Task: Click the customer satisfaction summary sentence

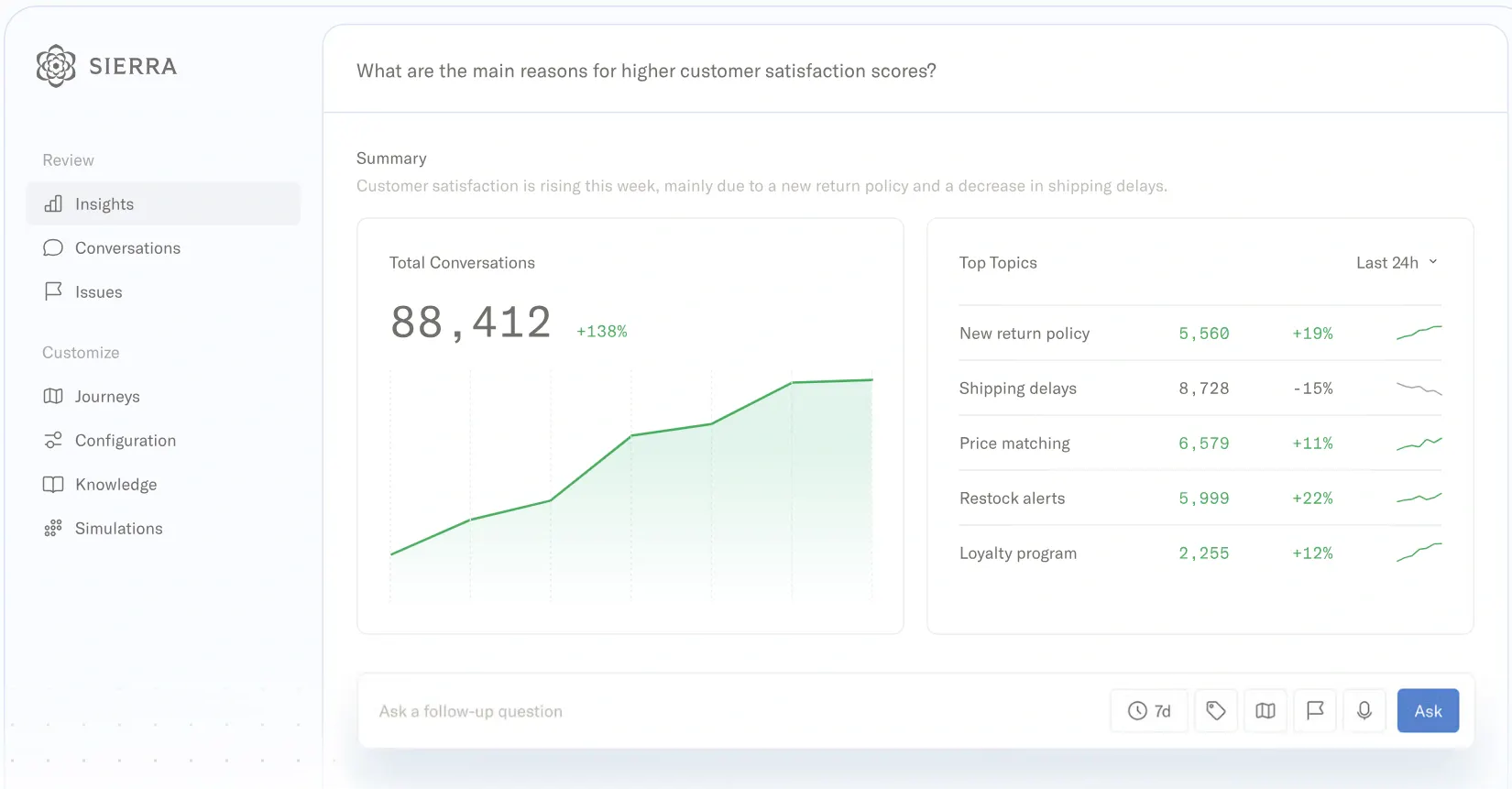Action: coord(761,186)
